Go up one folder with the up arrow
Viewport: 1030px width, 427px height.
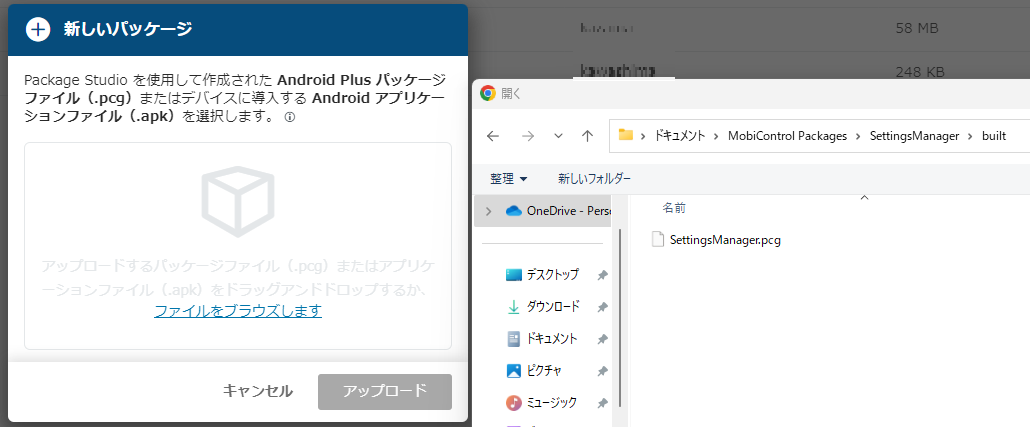tap(588, 136)
